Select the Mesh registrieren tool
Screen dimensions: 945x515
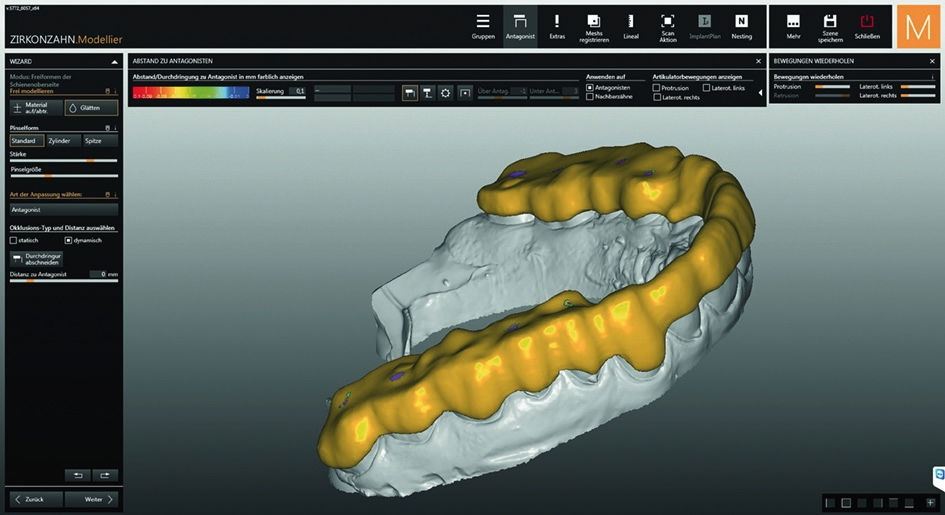click(x=594, y=28)
